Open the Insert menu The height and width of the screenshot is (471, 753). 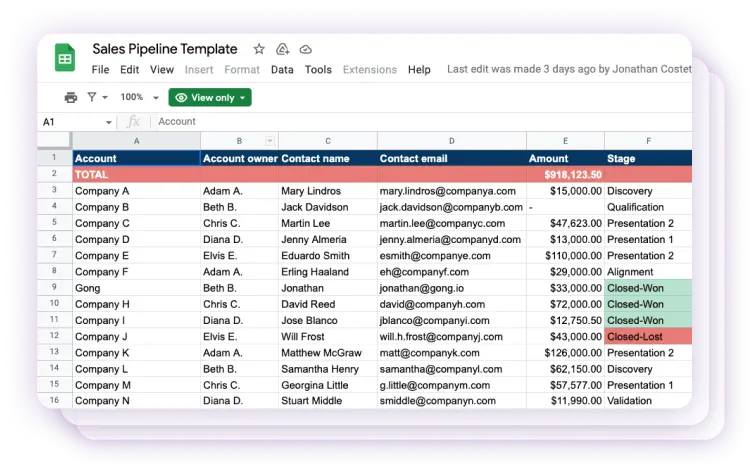tap(199, 70)
